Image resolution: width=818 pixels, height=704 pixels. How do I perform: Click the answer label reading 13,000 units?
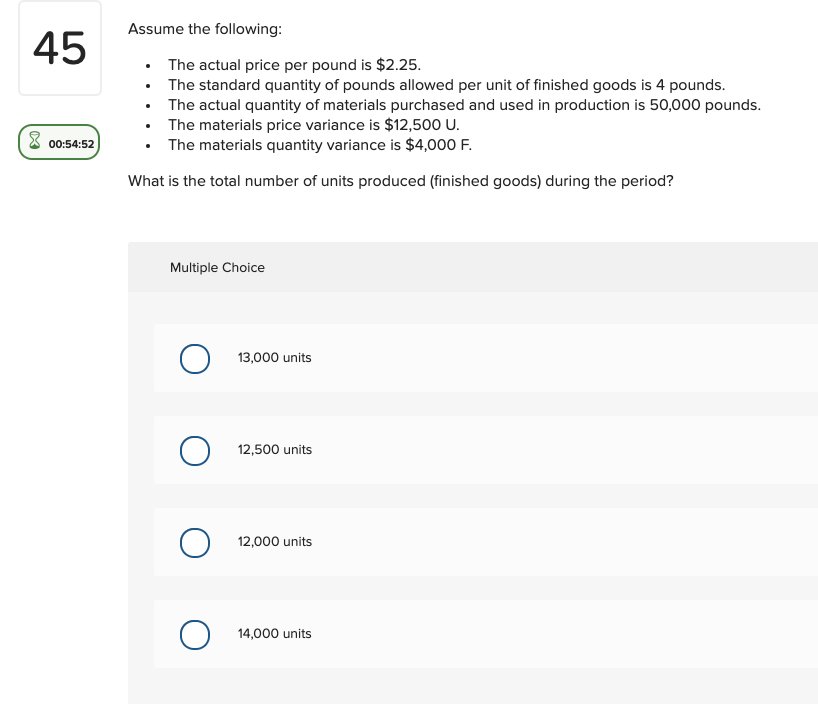point(274,358)
